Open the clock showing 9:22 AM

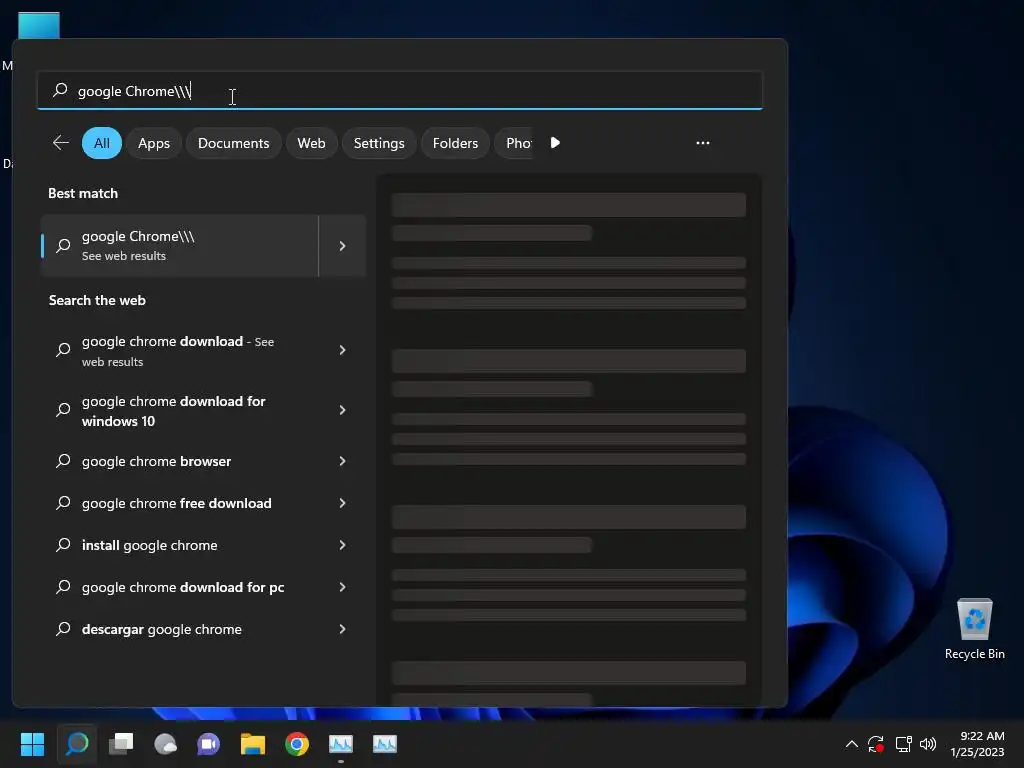pos(978,744)
